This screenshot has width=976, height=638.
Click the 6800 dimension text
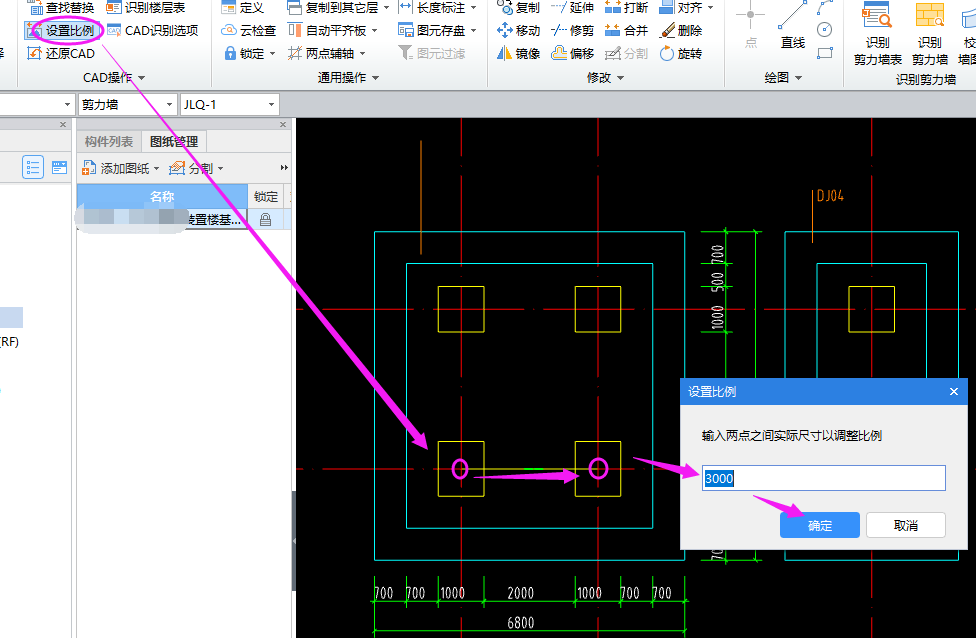pyautogui.click(x=520, y=622)
